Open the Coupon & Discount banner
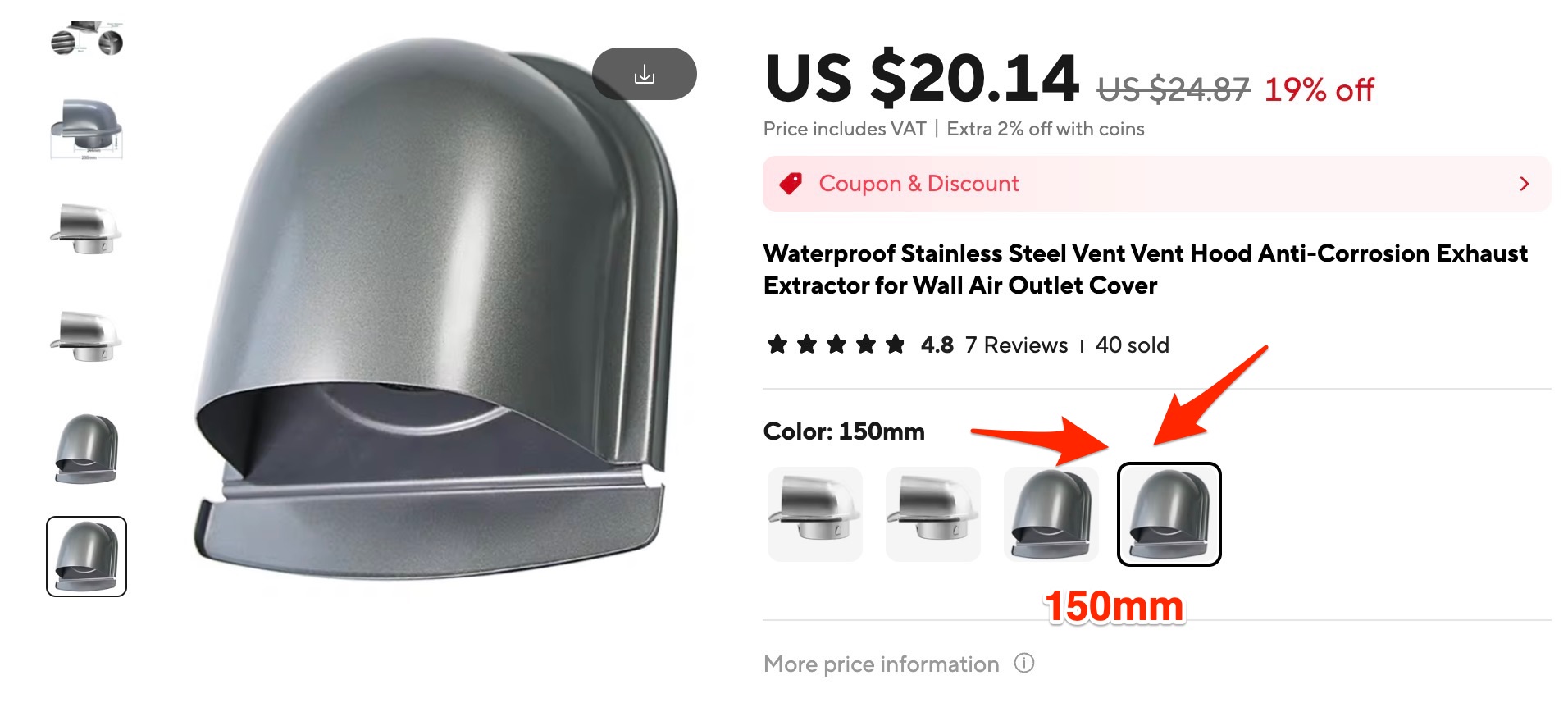 pos(1156,184)
